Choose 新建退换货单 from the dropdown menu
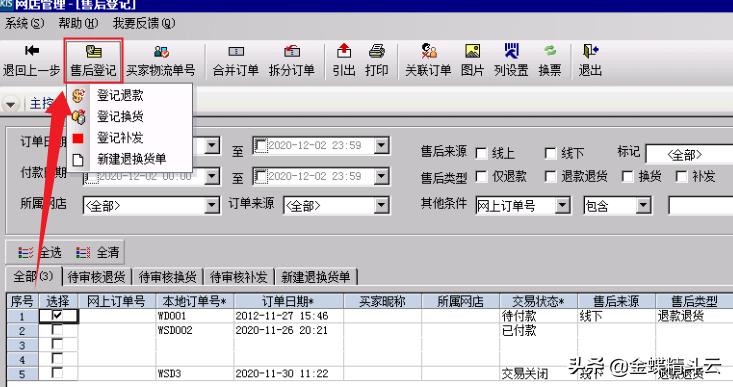The width and height of the screenshot is (733, 387). coord(130,159)
